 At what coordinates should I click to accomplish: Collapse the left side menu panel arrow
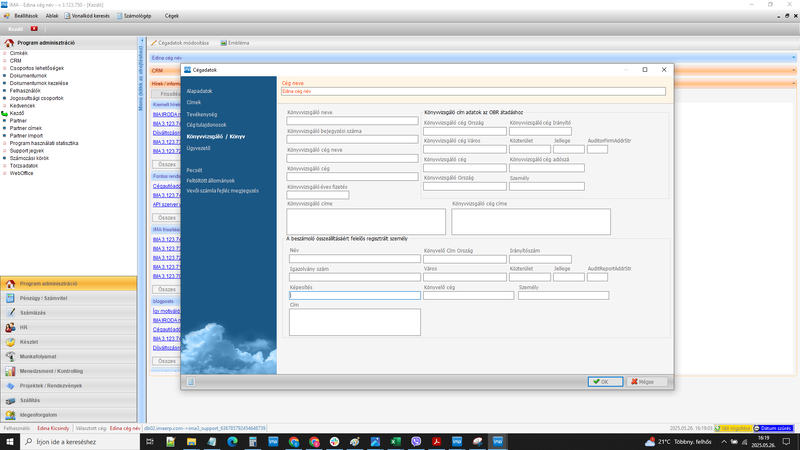point(142,40)
